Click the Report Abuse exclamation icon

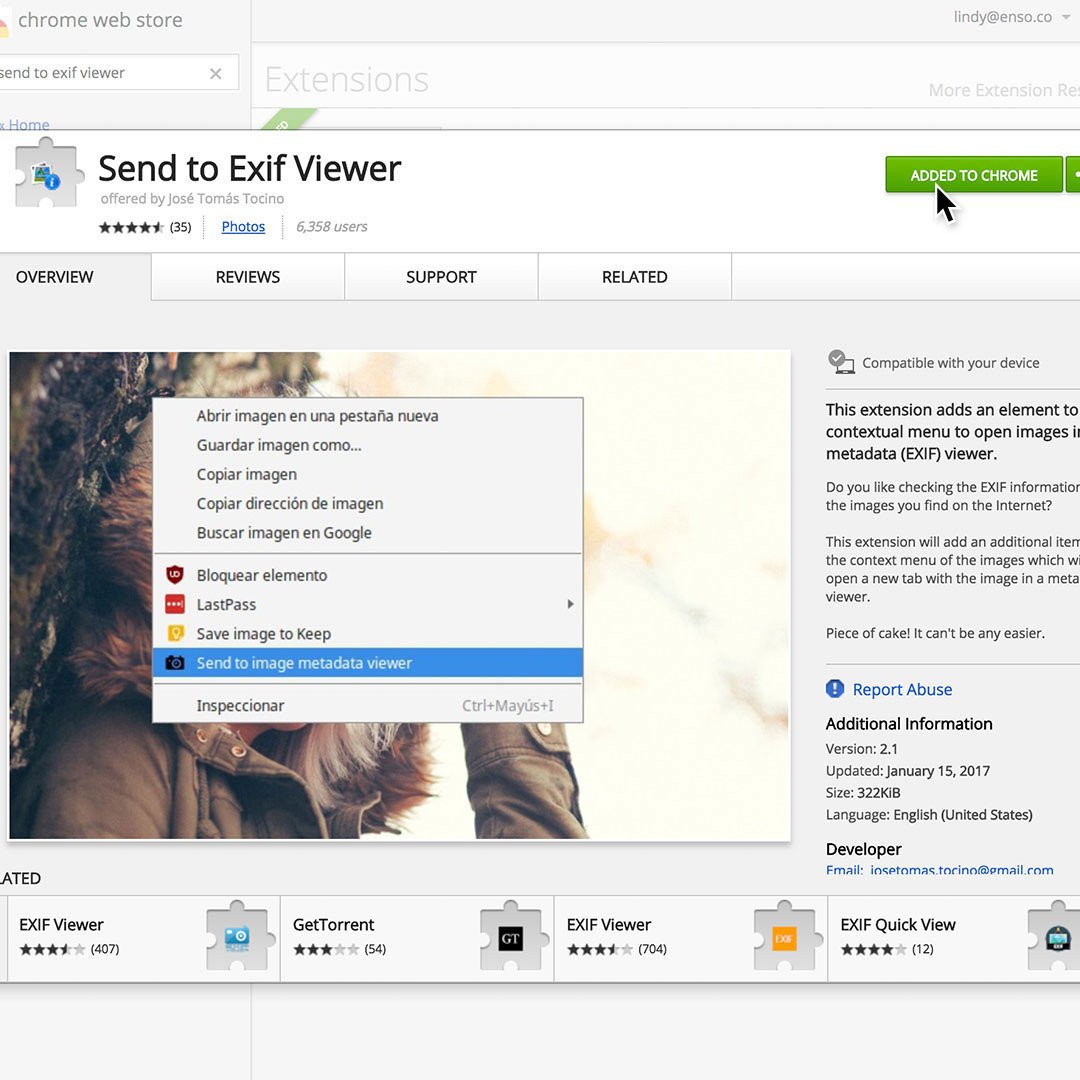[x=835, y=689]
